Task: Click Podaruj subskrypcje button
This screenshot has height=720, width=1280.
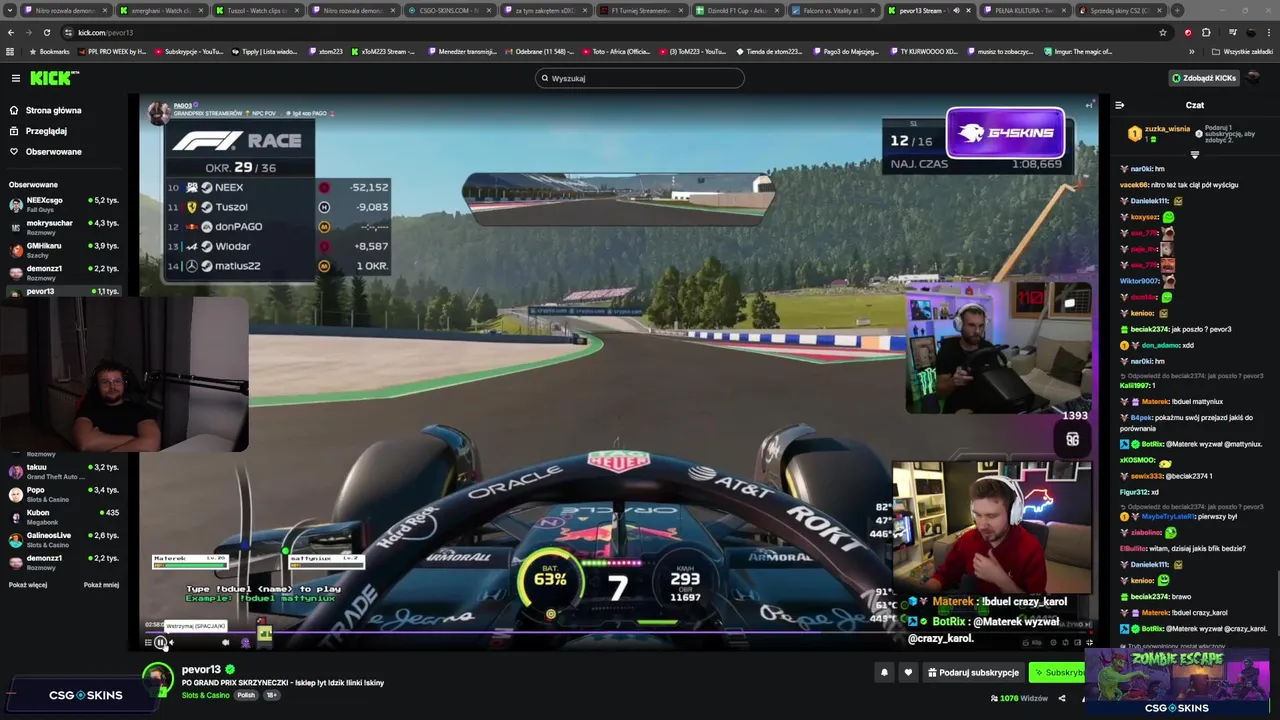Action: (973, 673)
